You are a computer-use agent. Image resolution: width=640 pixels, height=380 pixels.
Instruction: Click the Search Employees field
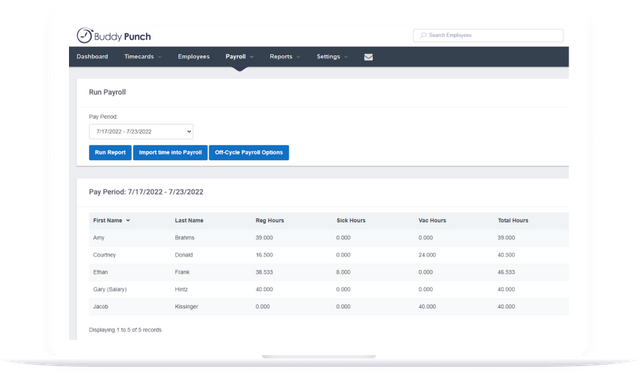(488, 36)
